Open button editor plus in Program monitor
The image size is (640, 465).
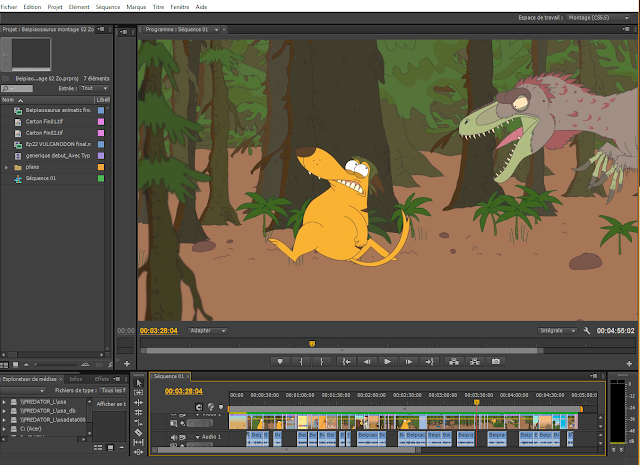click(629, 363)
